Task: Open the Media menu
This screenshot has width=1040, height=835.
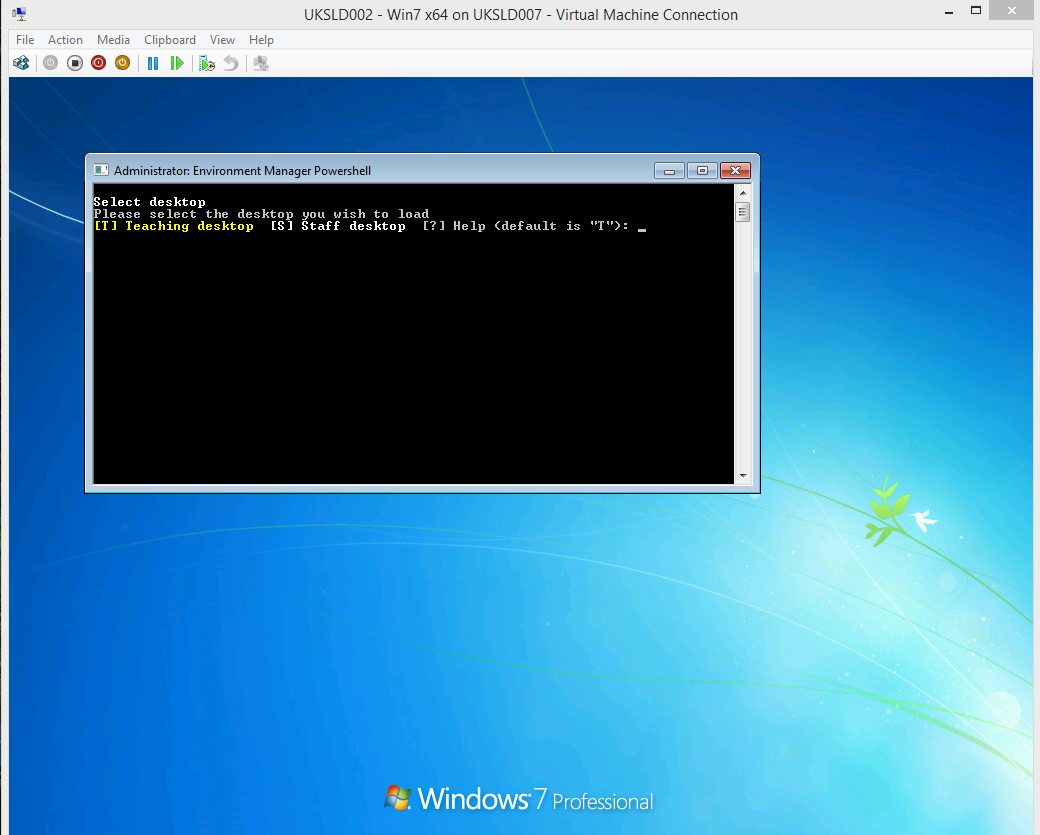Action: pyautogui.click(x=113, y=40)
